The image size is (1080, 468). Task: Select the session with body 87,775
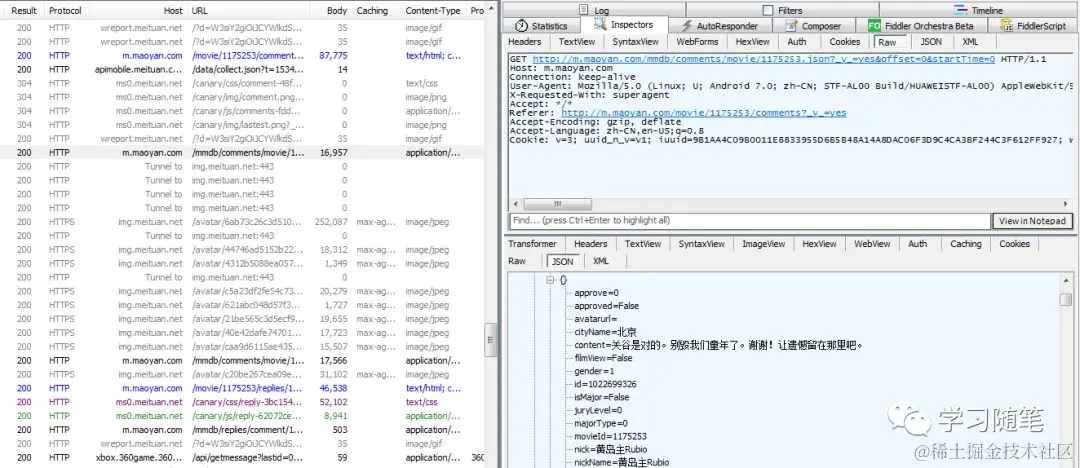click(x=242, y=56)
